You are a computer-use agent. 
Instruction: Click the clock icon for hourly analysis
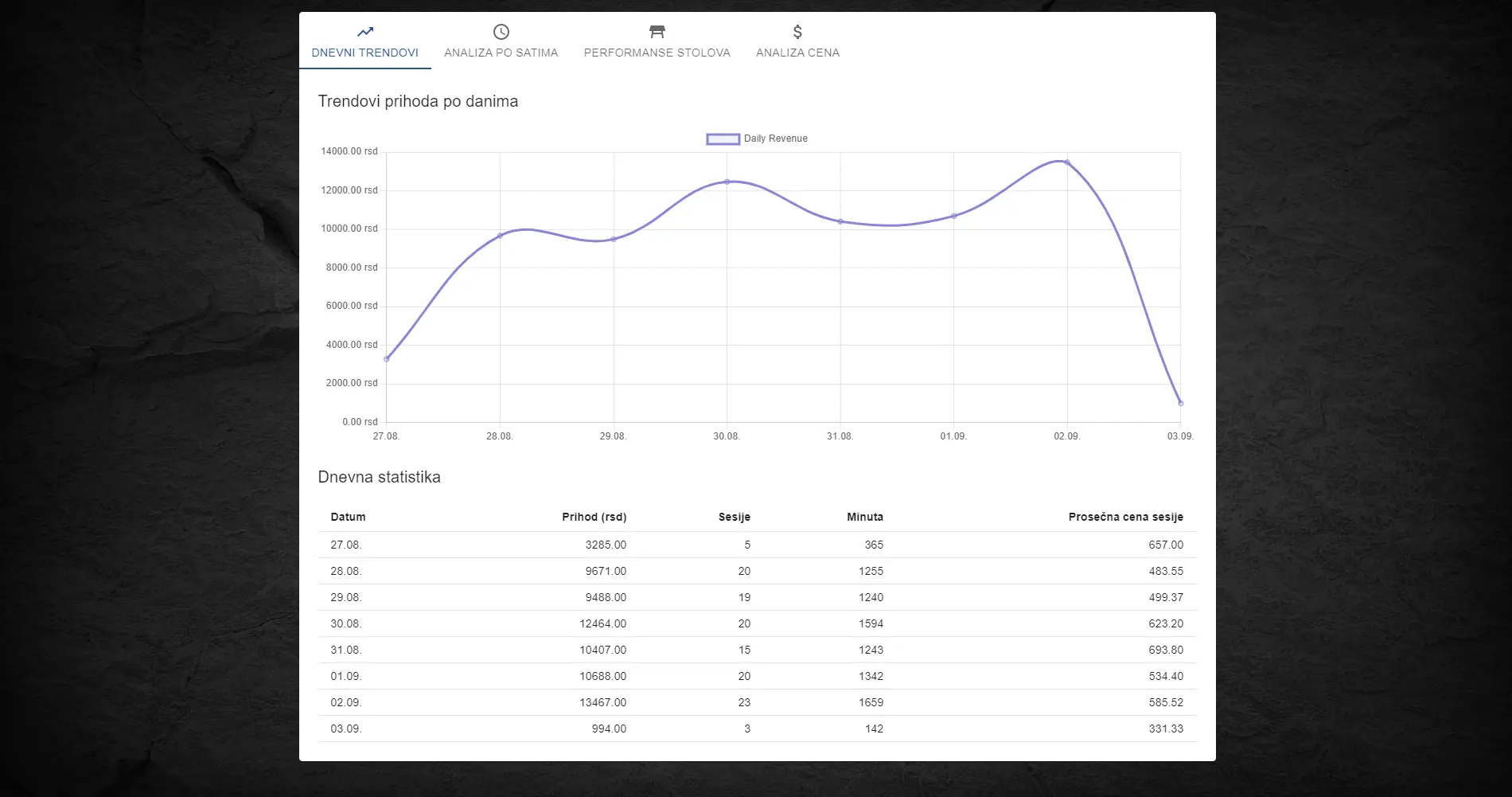501,32
